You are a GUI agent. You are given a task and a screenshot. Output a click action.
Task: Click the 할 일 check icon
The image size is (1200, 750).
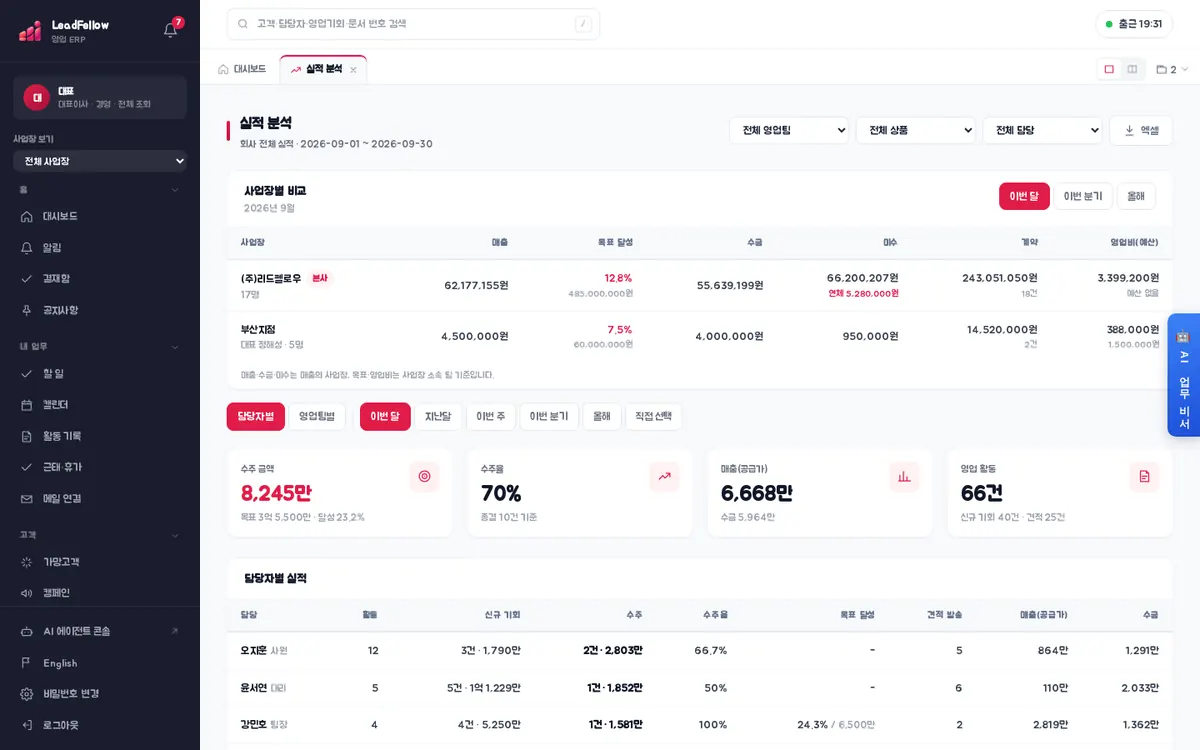27,373
